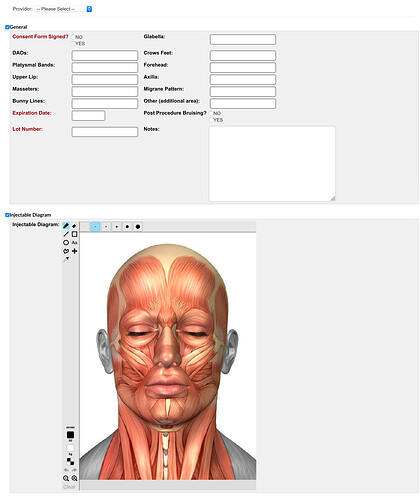Open the Provider Please Select dropdown

[63, 9]
